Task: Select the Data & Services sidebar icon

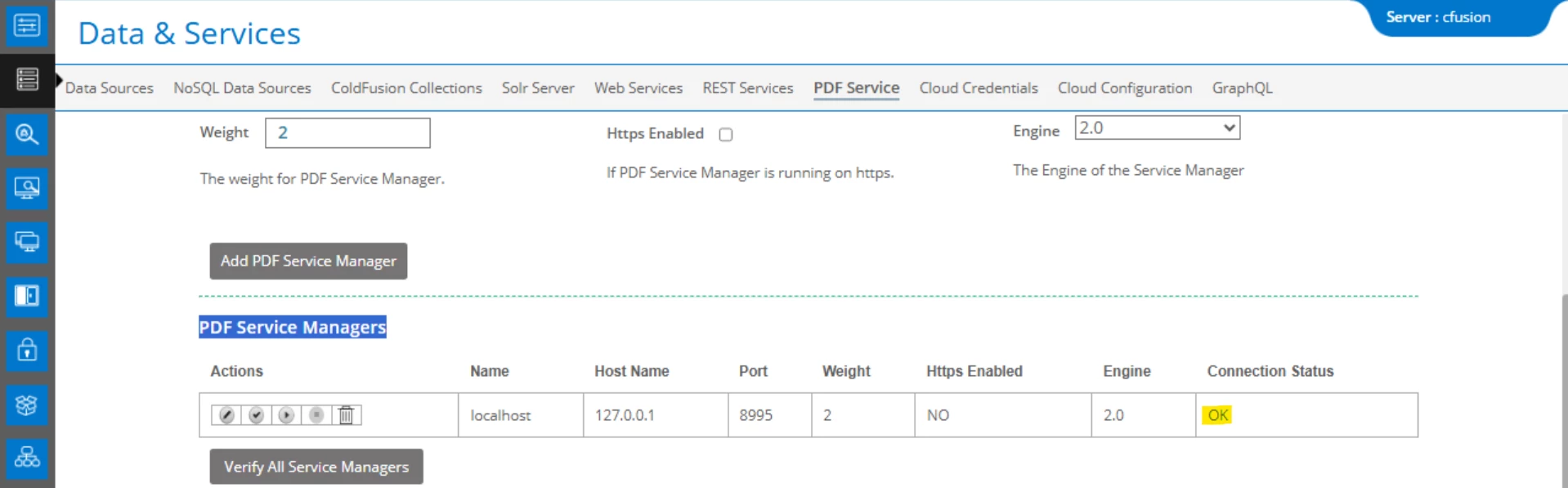Action: click(x=27, y=79)
